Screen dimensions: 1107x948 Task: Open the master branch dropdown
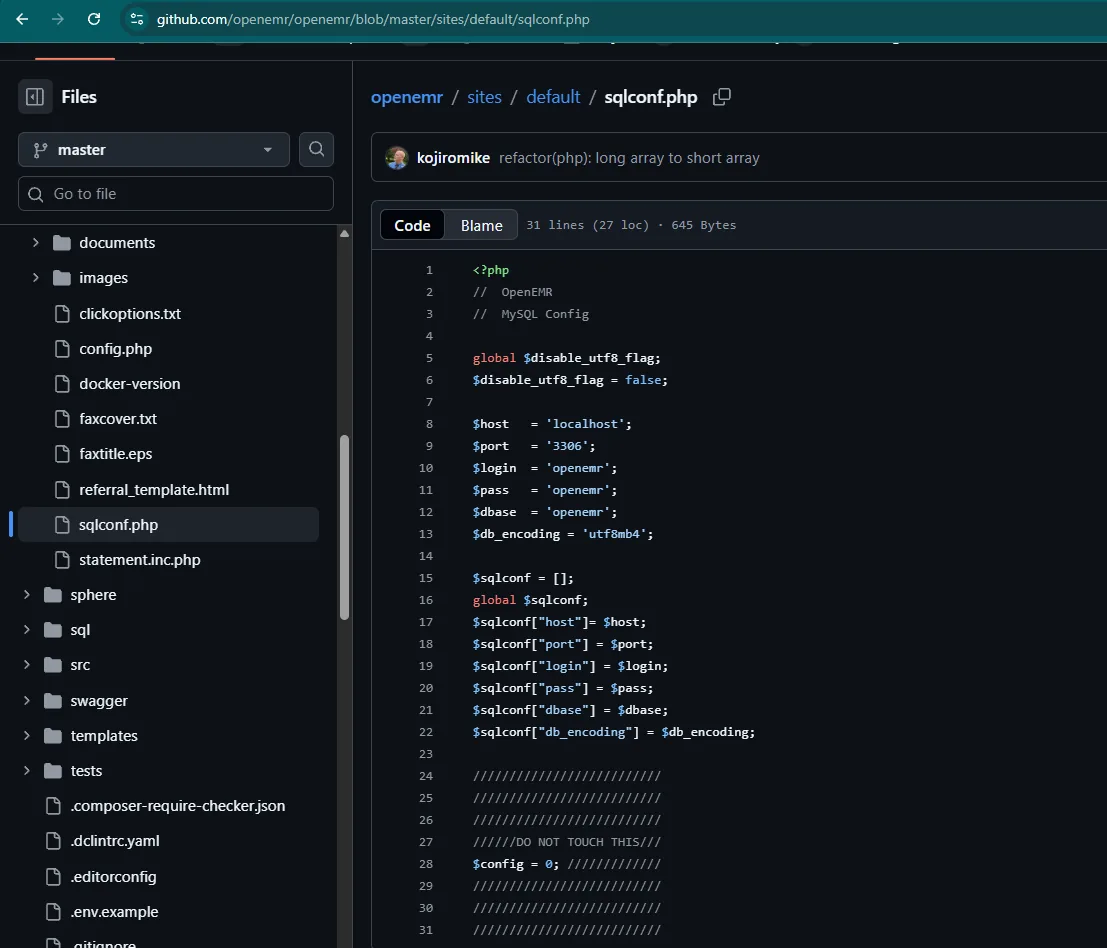[x=154, y=150]
